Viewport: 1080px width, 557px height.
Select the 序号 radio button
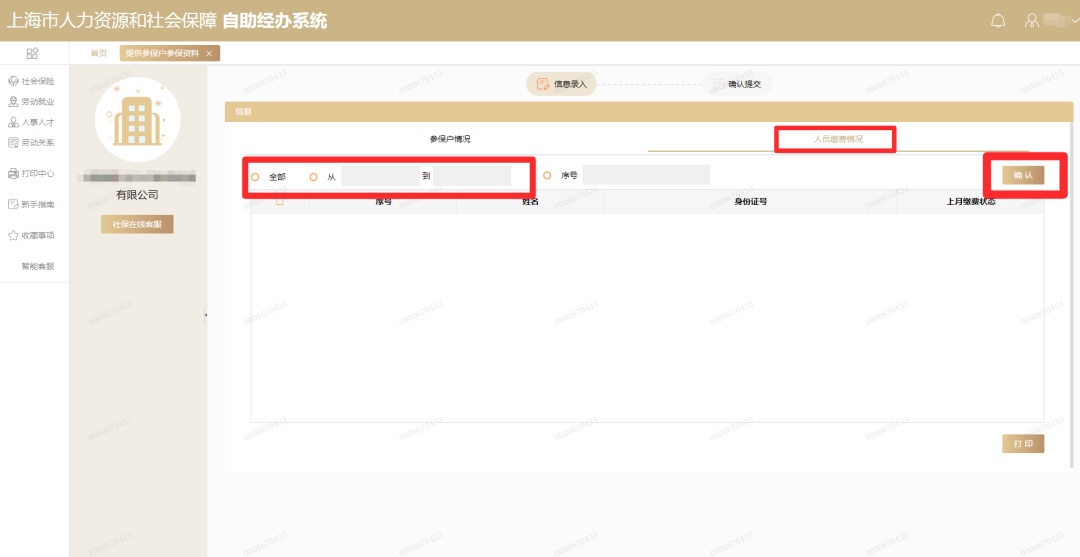[547, 175]
